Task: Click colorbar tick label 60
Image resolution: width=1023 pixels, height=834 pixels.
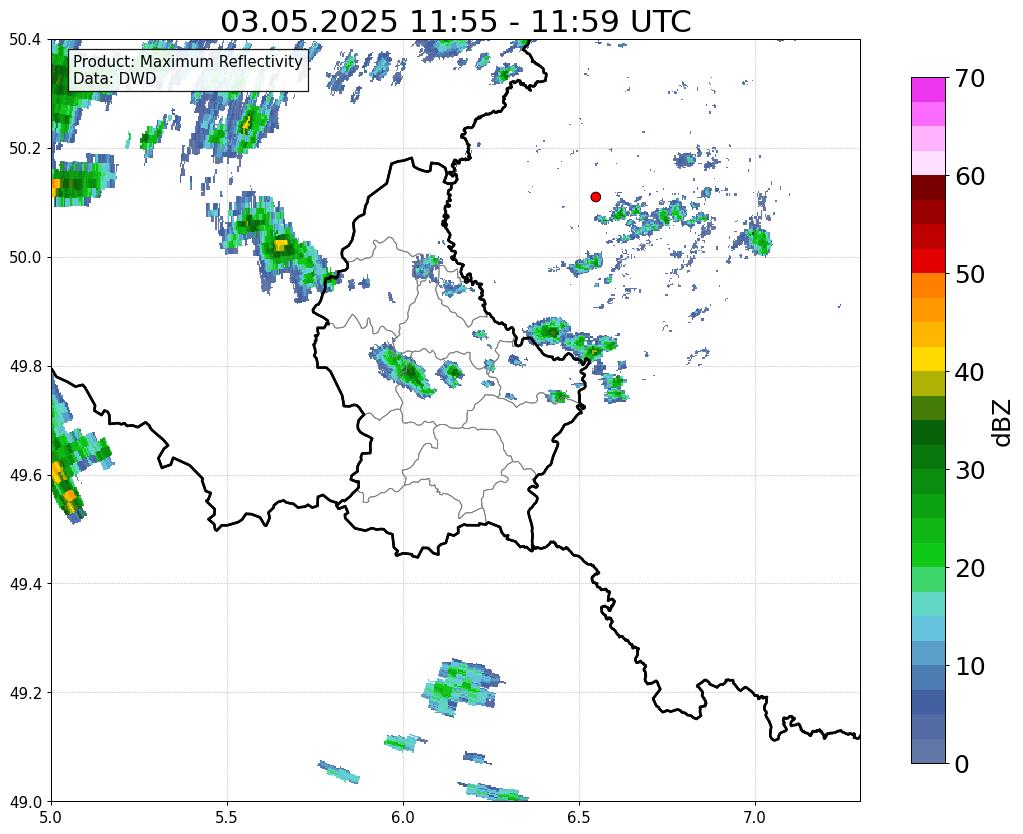Action: 970,176
